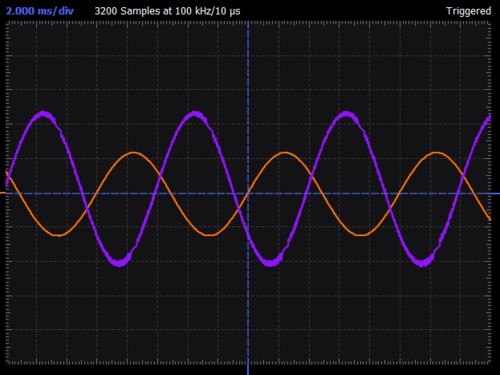The image size is (500, 375).
Task: Click the third purple waveform peak
Action: 346,115
